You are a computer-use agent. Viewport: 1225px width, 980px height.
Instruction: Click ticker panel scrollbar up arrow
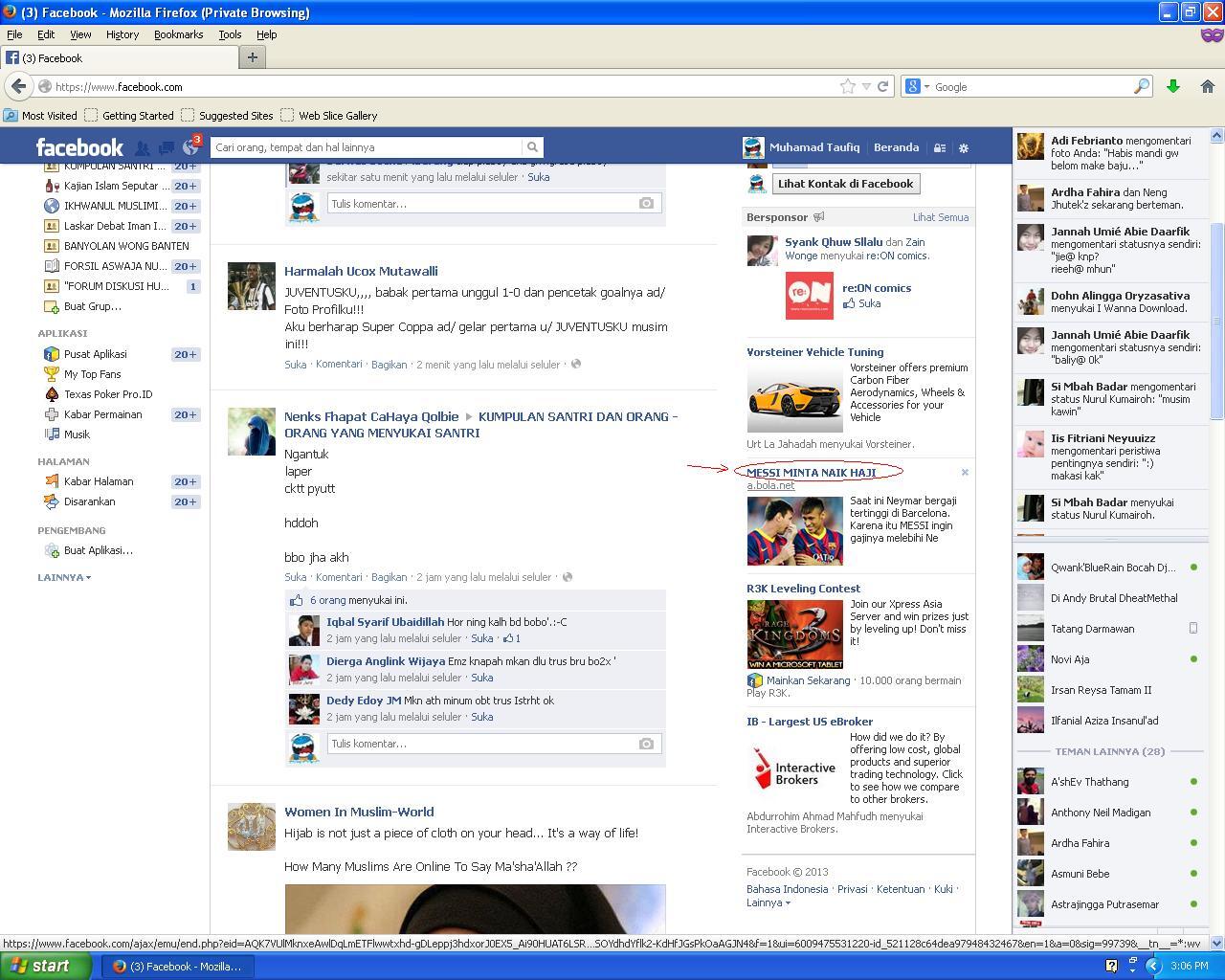[x=1217, y=135]
